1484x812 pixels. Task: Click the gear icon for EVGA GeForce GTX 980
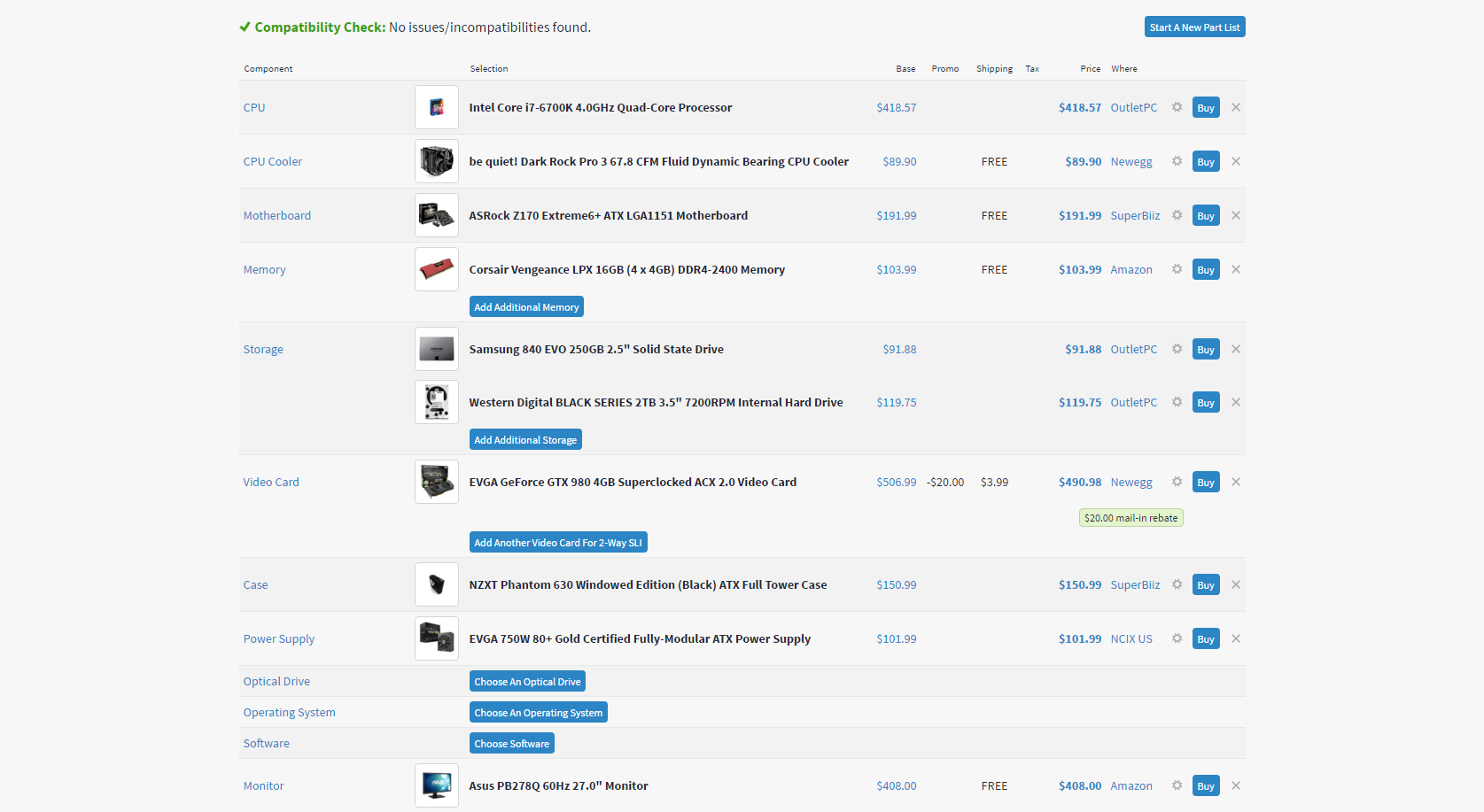(x=1177, y=482)
